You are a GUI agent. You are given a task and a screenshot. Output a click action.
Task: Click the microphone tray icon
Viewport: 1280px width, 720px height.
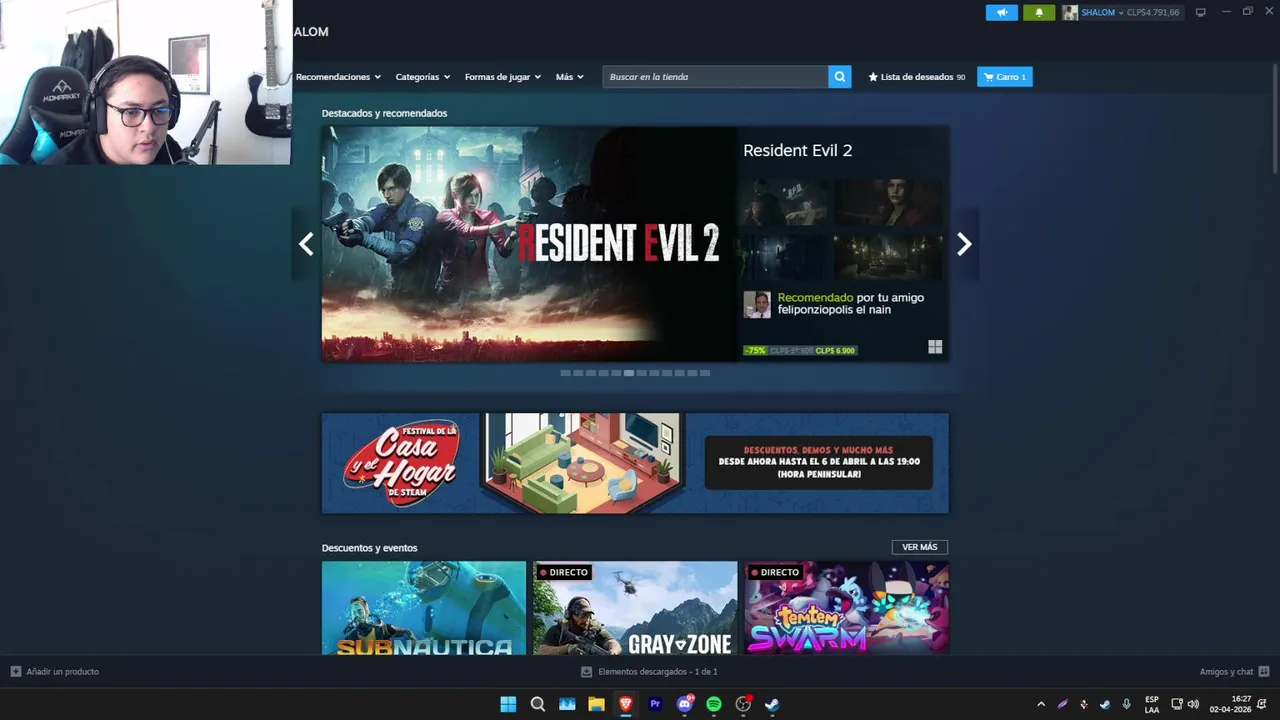pyautogui.click(x=1127, y=704)
